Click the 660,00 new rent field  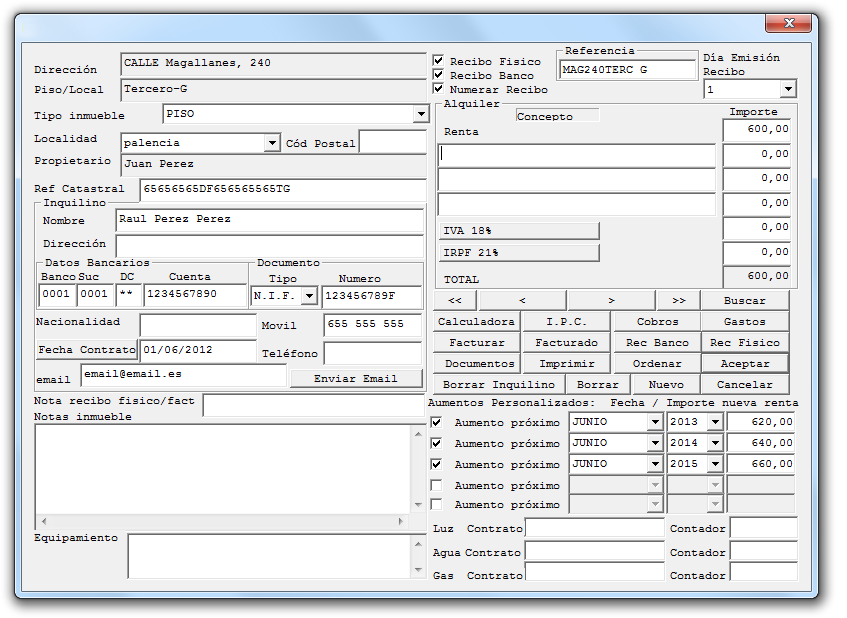[x=761, y=464]
